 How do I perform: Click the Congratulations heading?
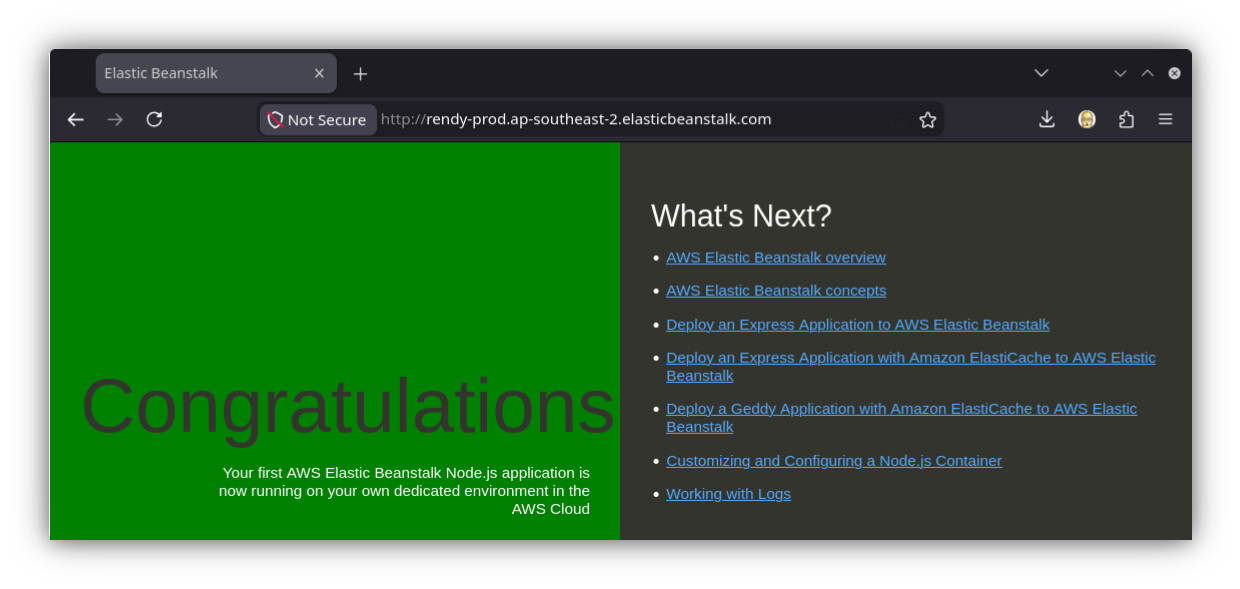pyautogui.click(x=348, y=407)
